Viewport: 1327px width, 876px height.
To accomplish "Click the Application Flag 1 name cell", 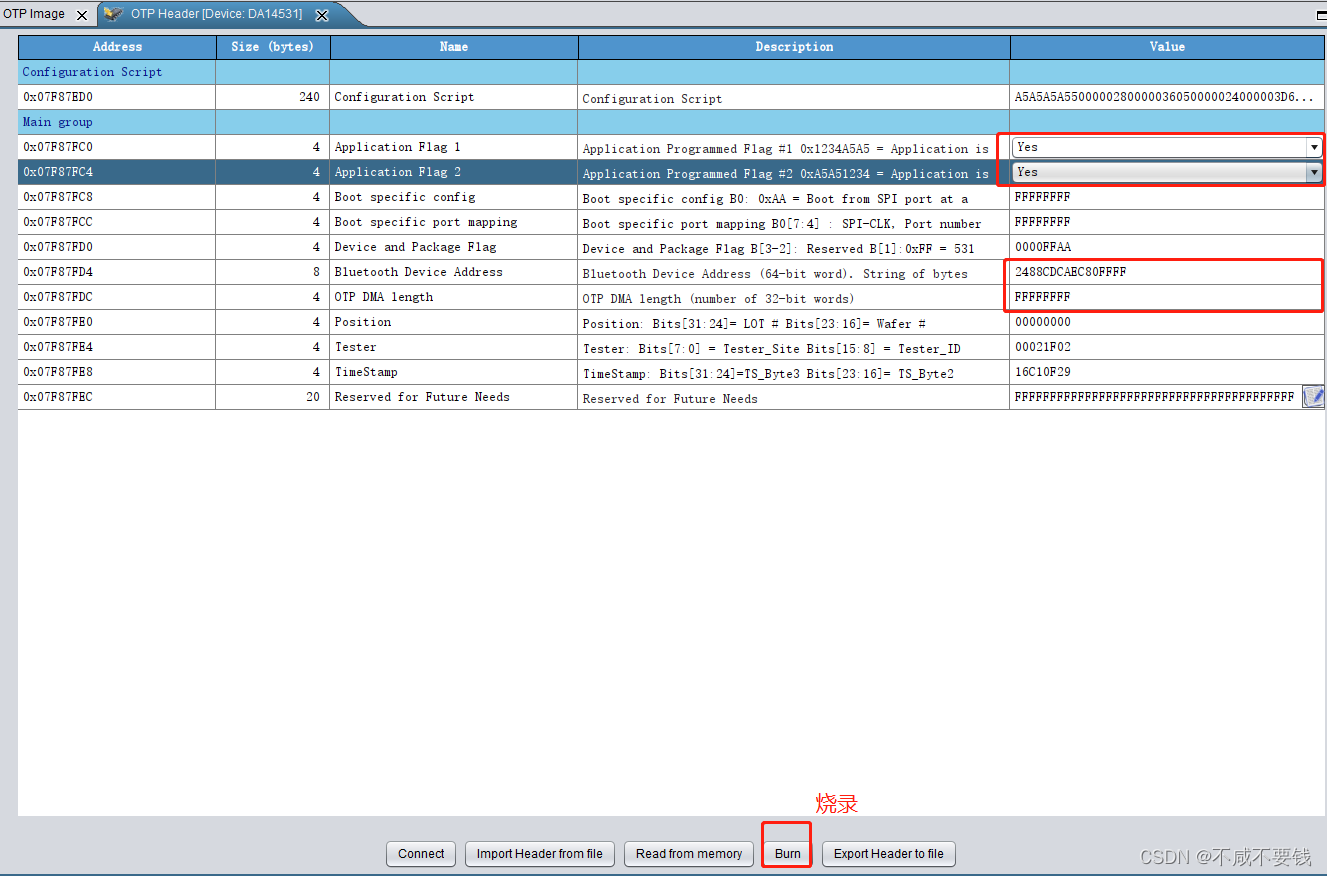I will [x=454, y=147].
